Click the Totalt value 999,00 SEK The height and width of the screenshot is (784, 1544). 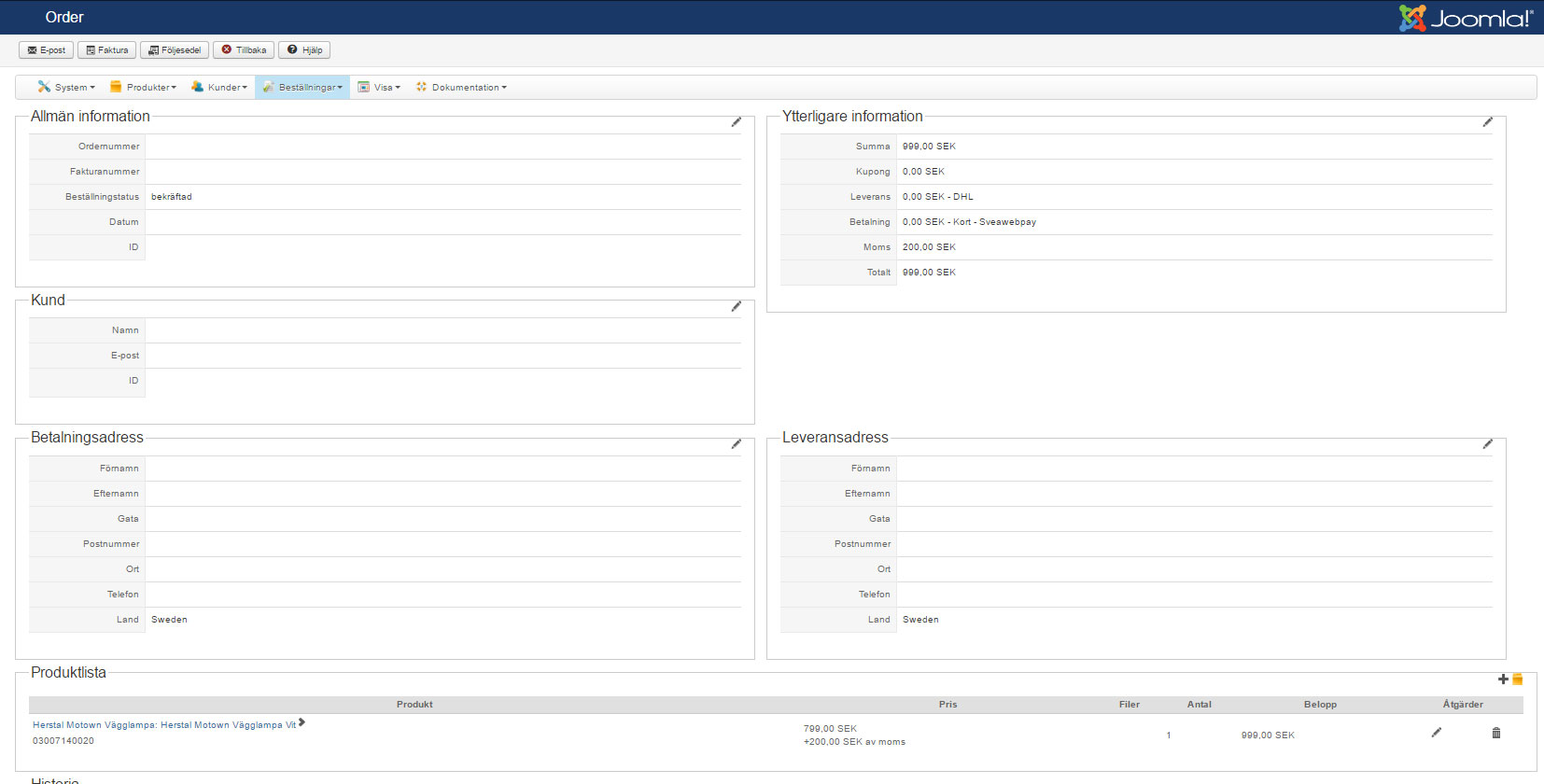pyautogui.click(x=929, y=273)
